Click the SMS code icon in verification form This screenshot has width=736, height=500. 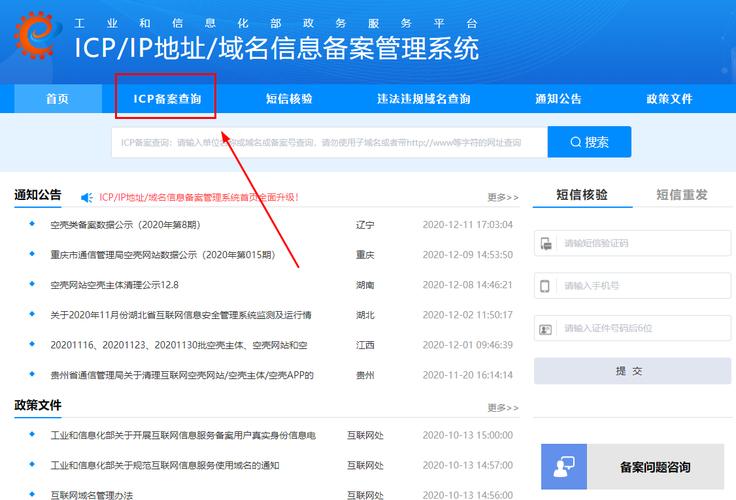(x=546, y=244)
